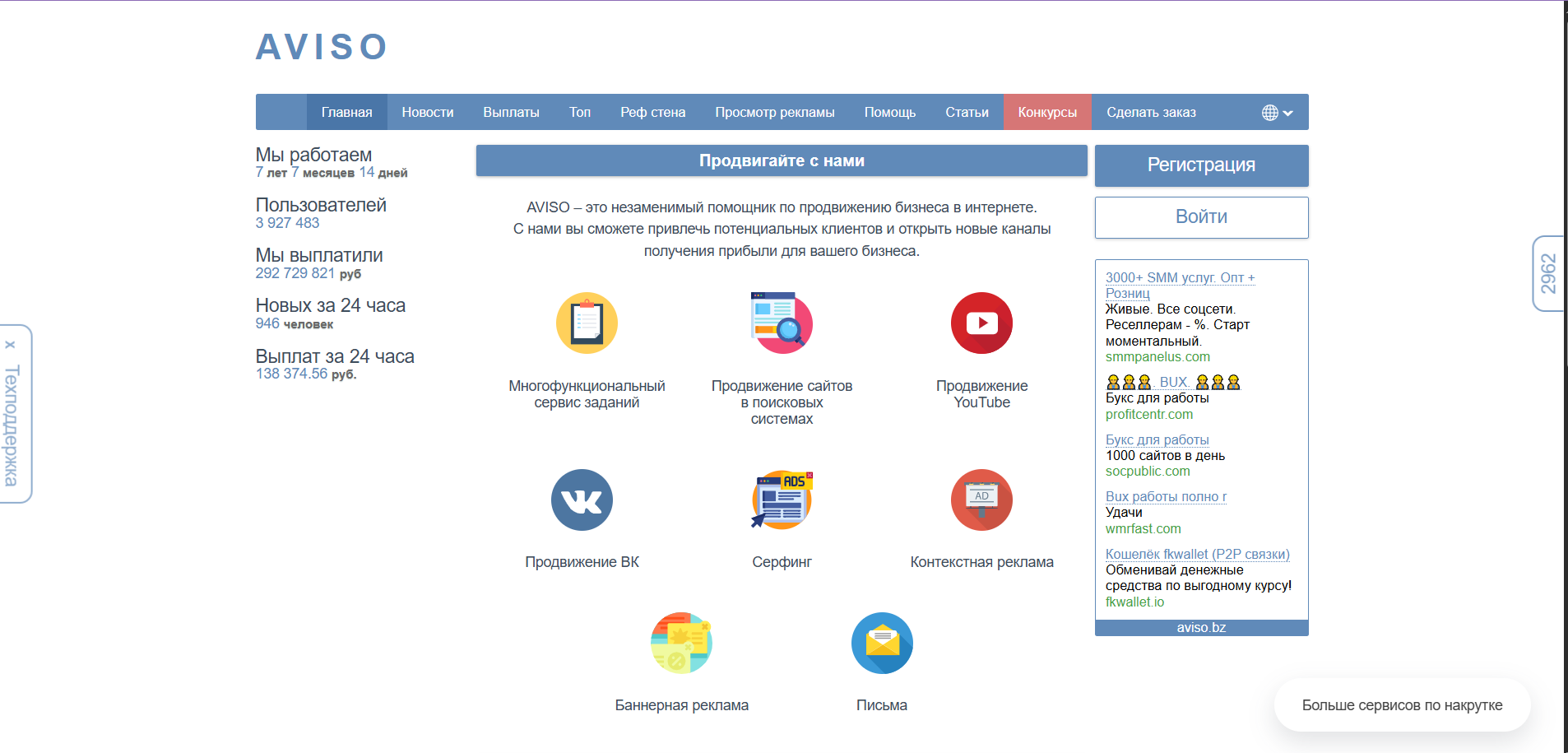The height and width of the screenshot is (753, 1568).
Task: Click the 2962 side counter tab
Action: coord(1548,273)
